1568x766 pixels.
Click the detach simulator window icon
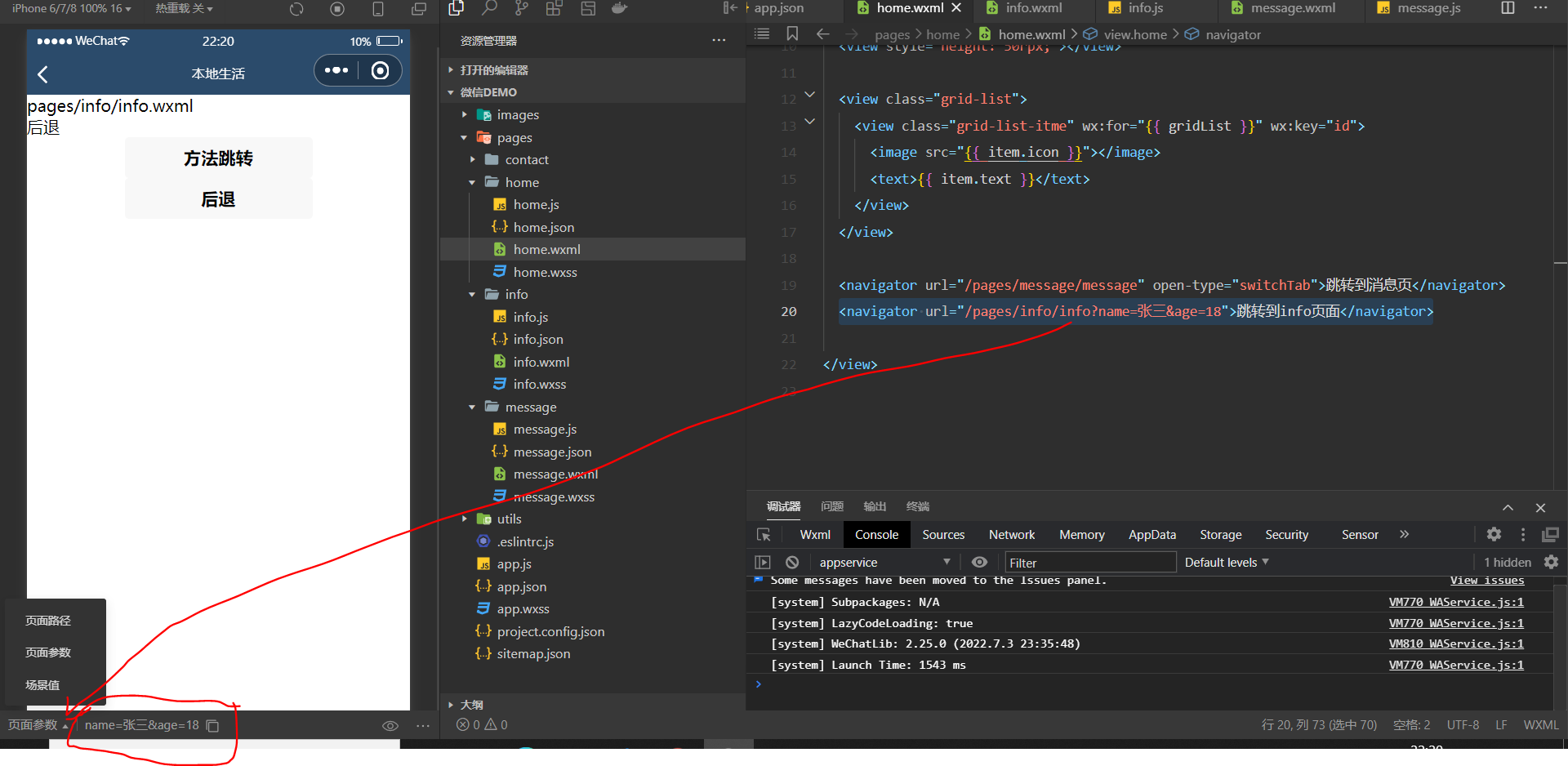point(419,9)
